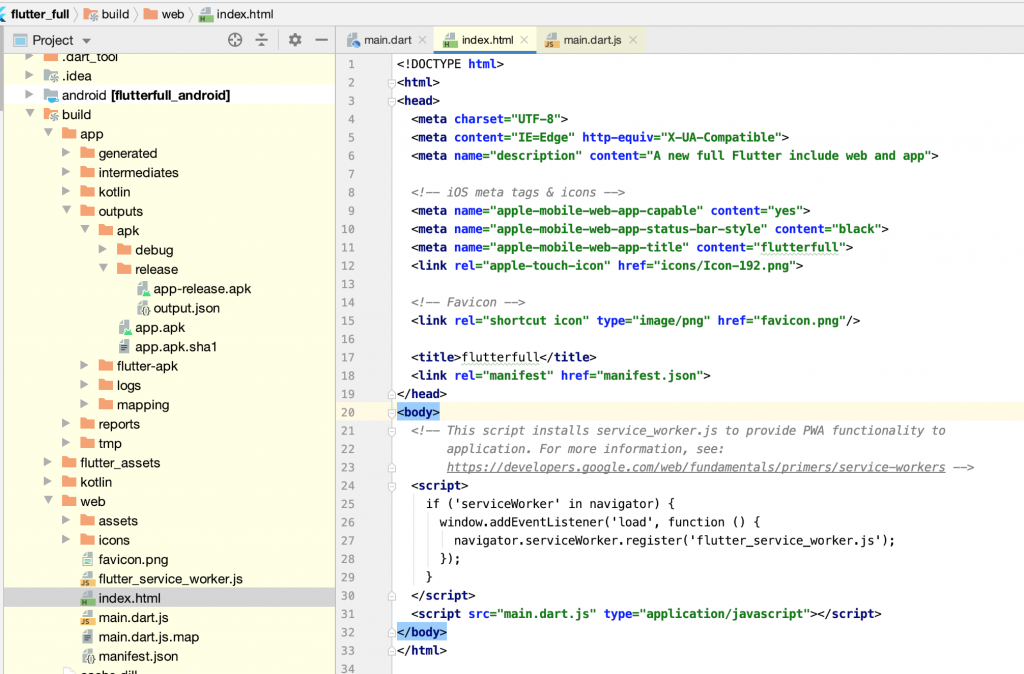Click build in the breadcrumb bar
This screenshot has height=674, width=1024.
(x=106, y=14)
